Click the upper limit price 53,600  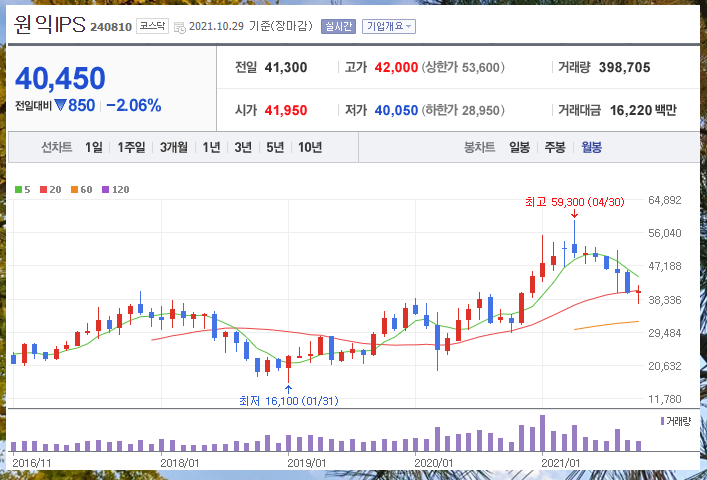(481, 68)
